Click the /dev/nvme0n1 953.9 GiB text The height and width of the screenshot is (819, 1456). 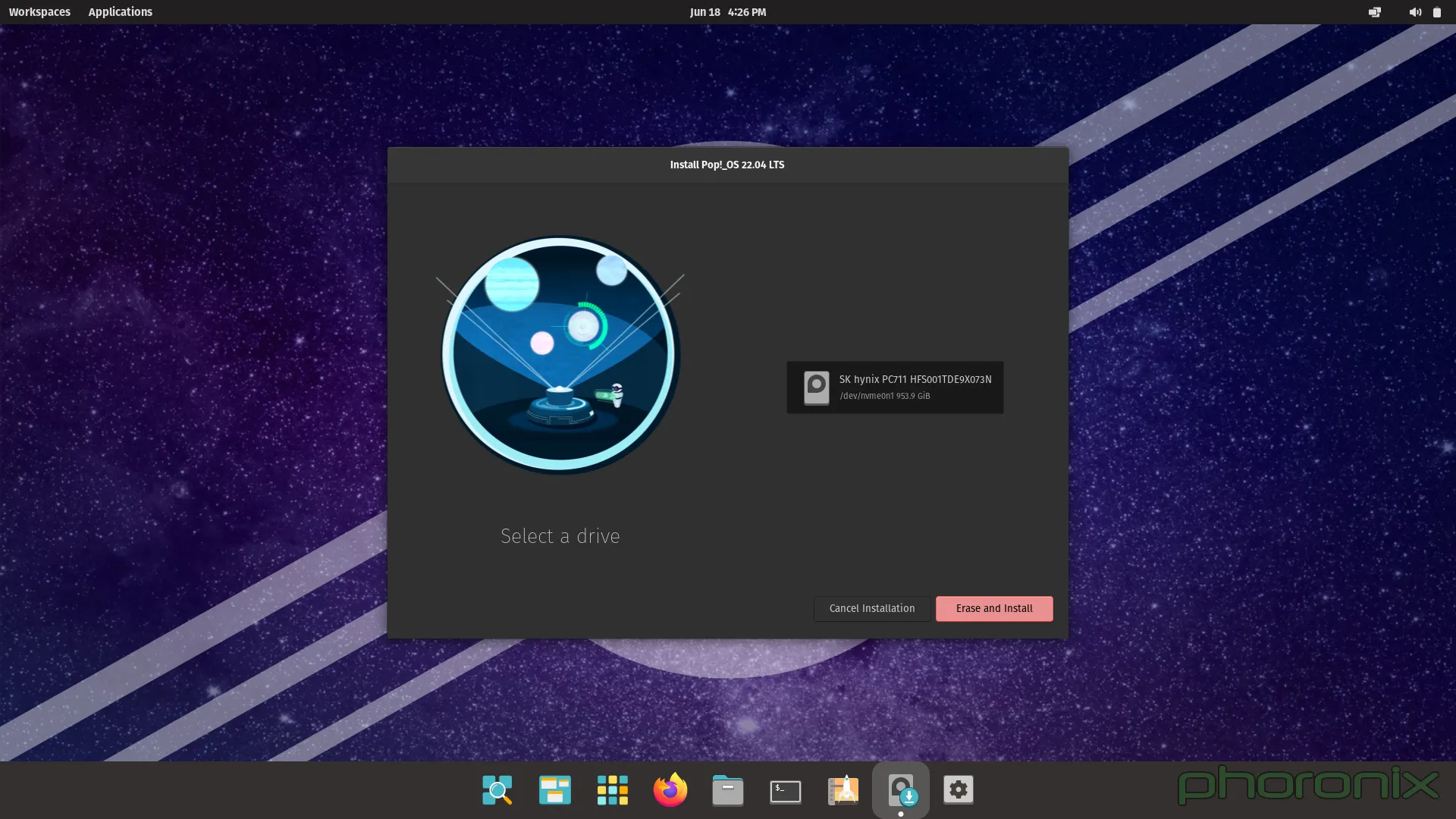(884, 396)
